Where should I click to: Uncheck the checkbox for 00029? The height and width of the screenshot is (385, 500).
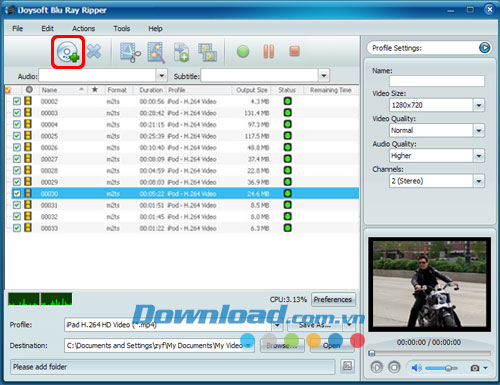coord(17,182)
